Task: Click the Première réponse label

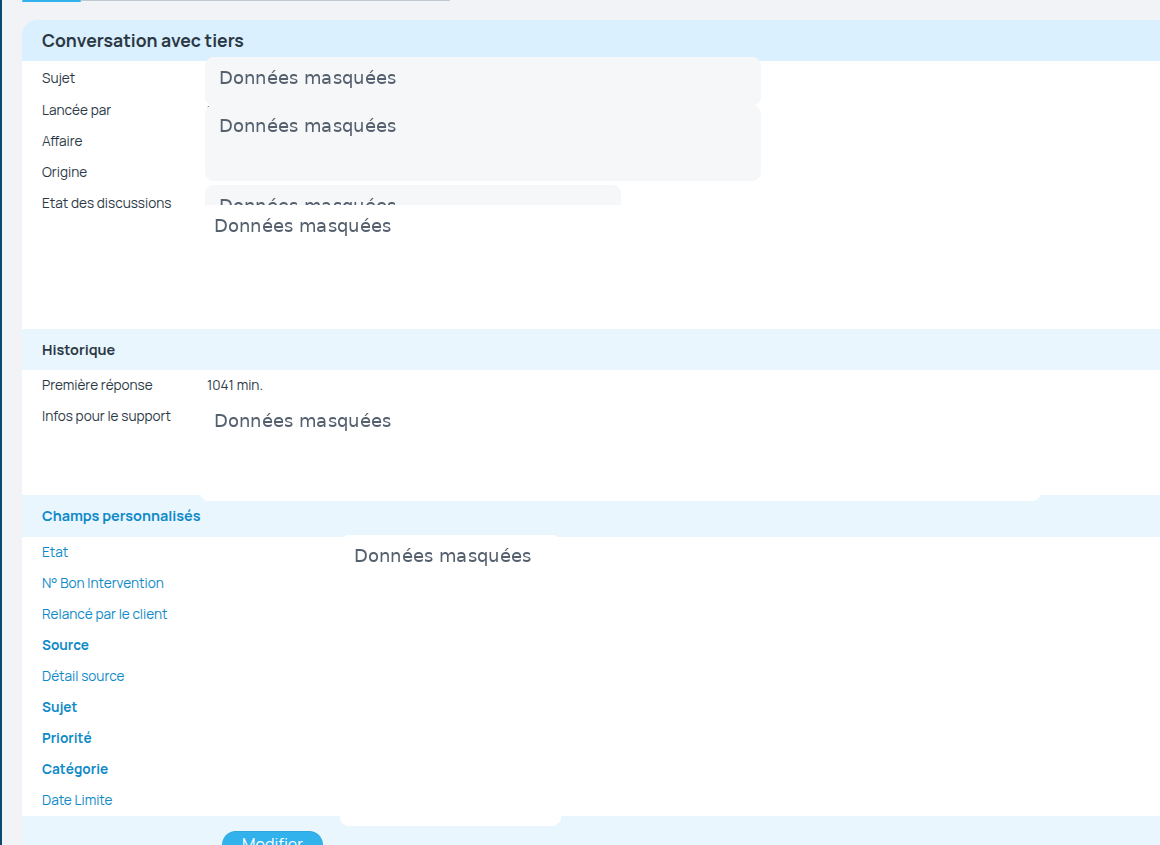Action: coord(97,386)
